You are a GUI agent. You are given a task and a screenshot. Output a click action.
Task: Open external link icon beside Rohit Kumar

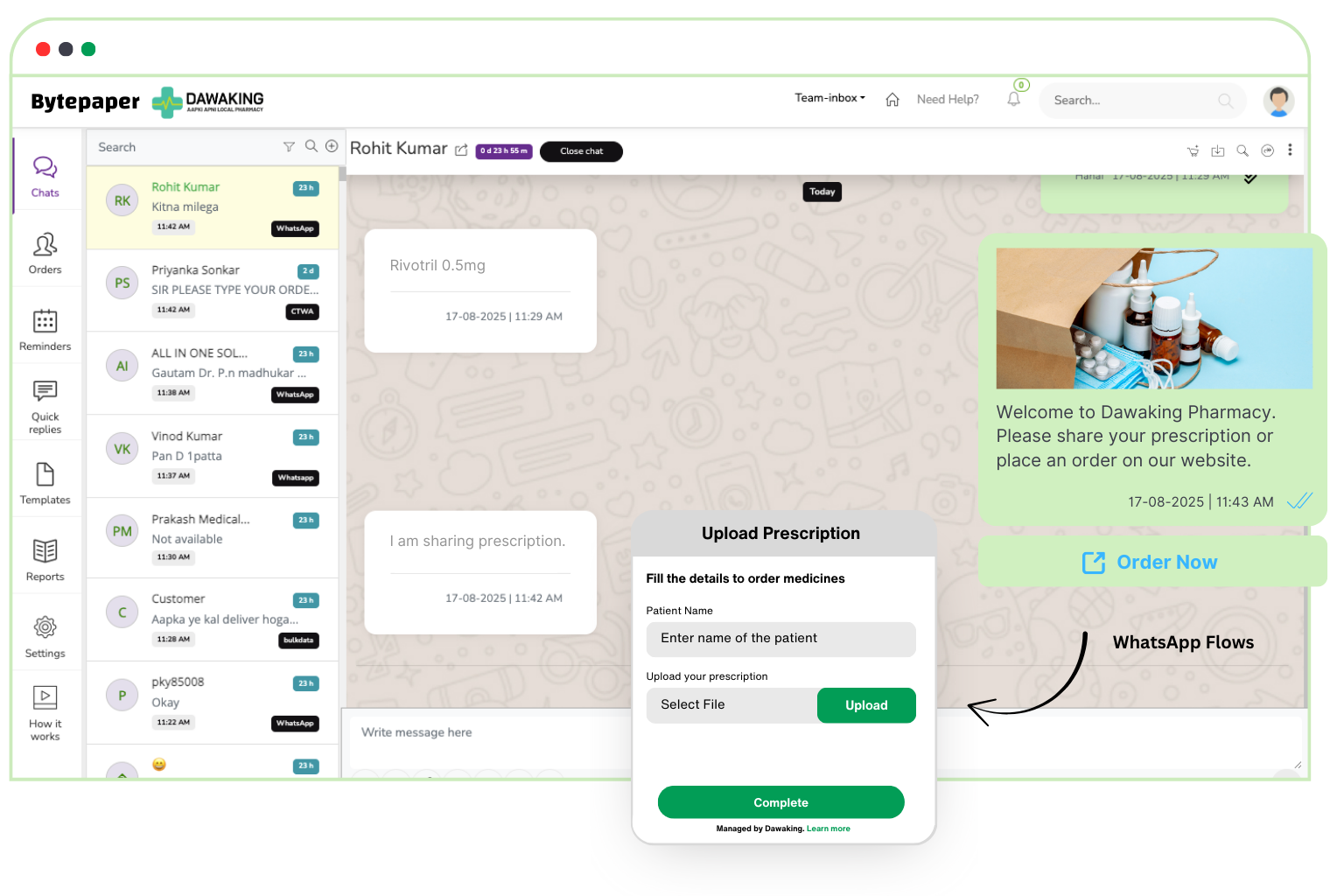point(461,150)
